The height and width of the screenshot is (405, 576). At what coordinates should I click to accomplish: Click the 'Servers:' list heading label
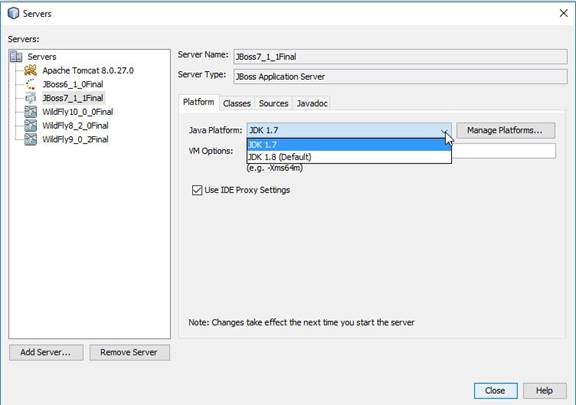coord(24,39)
